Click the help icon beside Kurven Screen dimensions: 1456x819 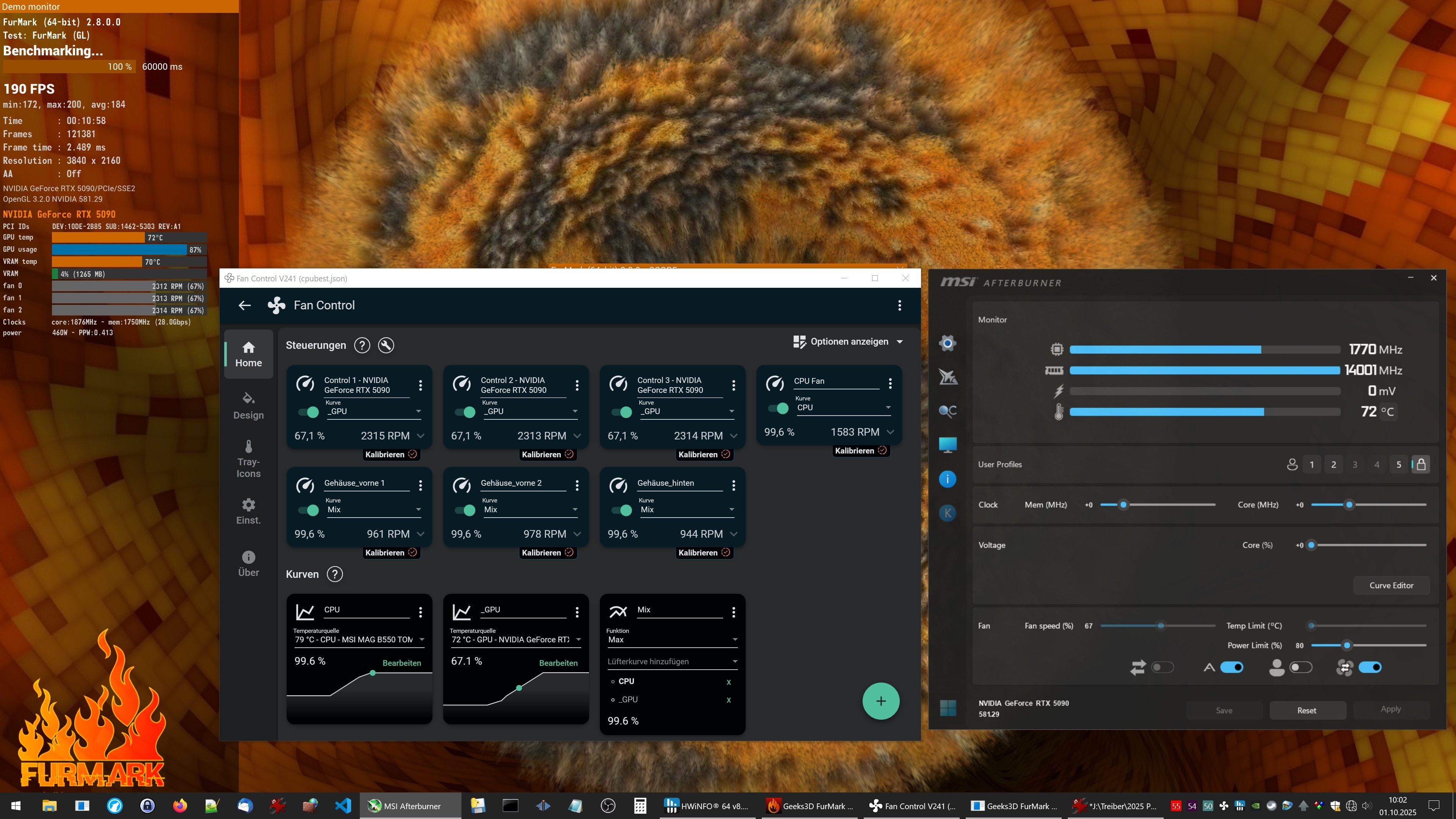(334, 574)
